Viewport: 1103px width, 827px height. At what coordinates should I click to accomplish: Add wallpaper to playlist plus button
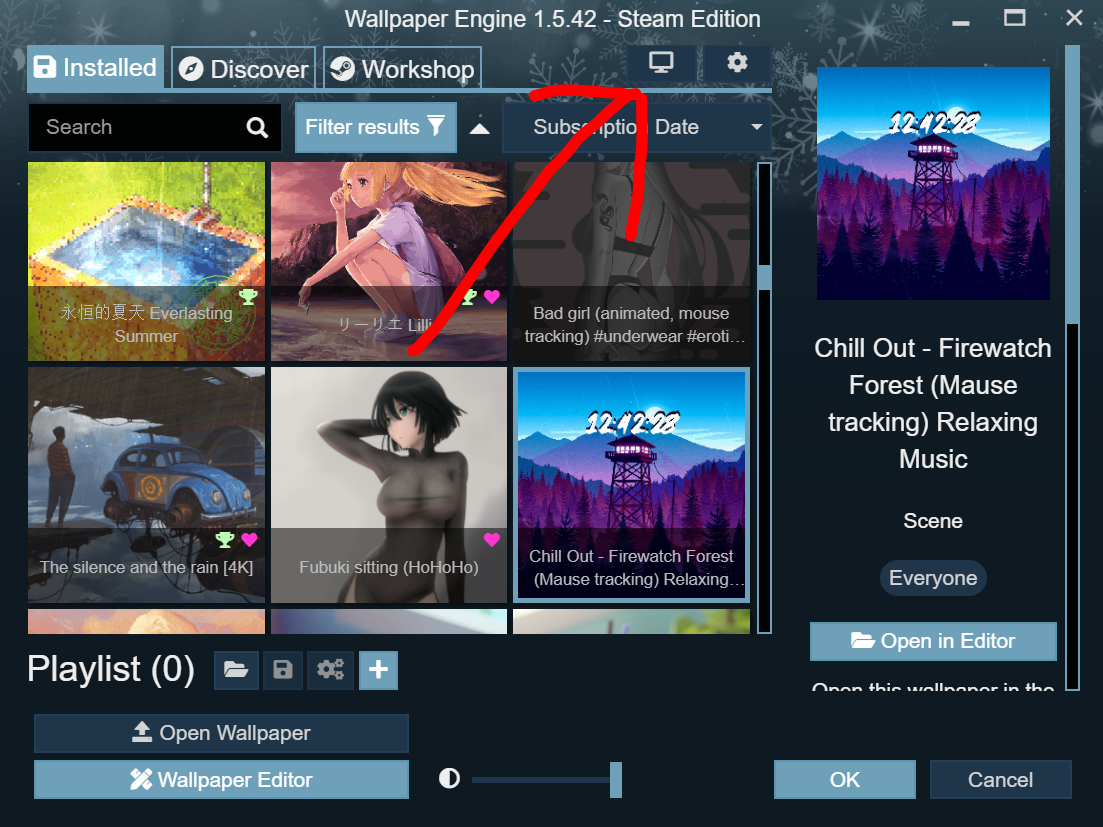click(x=378, y=669)
